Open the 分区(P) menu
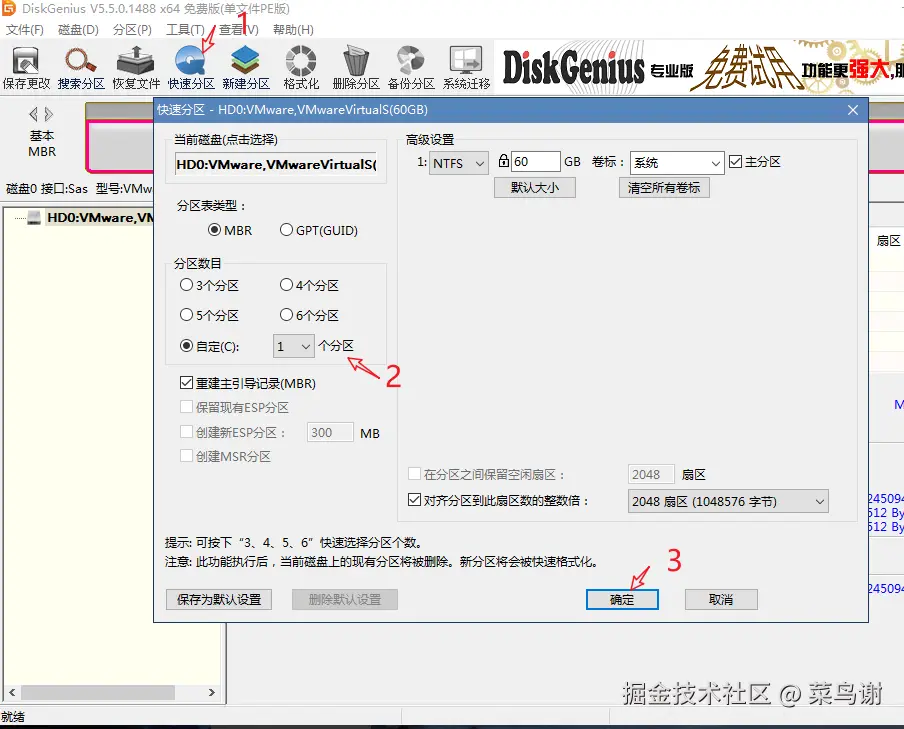Screen dimensions: 904x729 132,29
